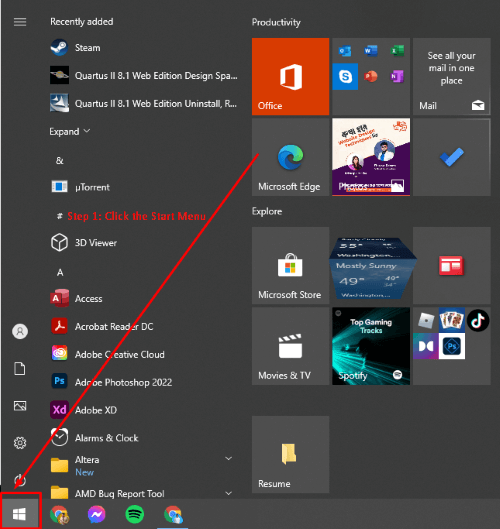Open Spotify on the taskbar
500x529 pixels.
(135, 514)
